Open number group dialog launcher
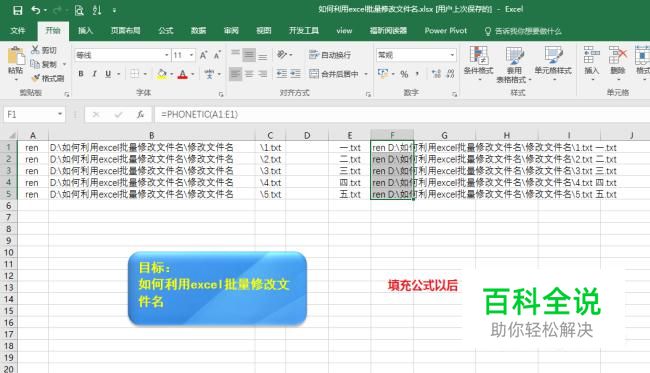Screen dimensions: 650x373 (x=455, y=95)
